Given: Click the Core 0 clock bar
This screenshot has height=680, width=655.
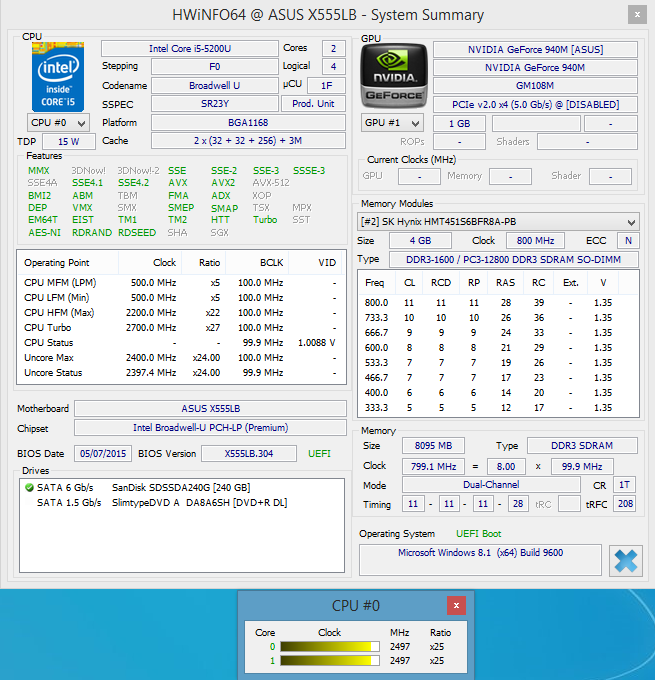Looking at the screenshot, I should point(330,647).
